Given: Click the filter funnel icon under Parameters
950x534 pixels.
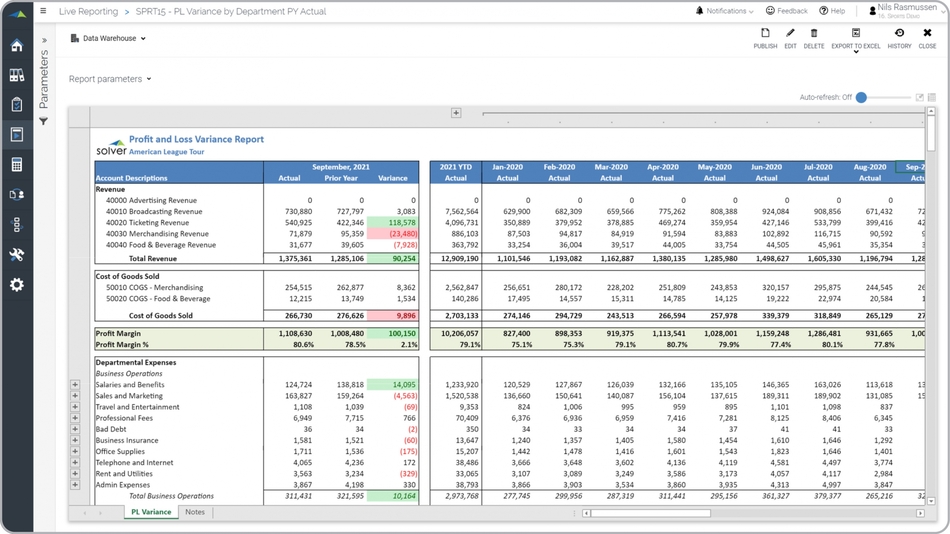Looking at the screenshot, I should pyautogui.click(x=44, y=121).
